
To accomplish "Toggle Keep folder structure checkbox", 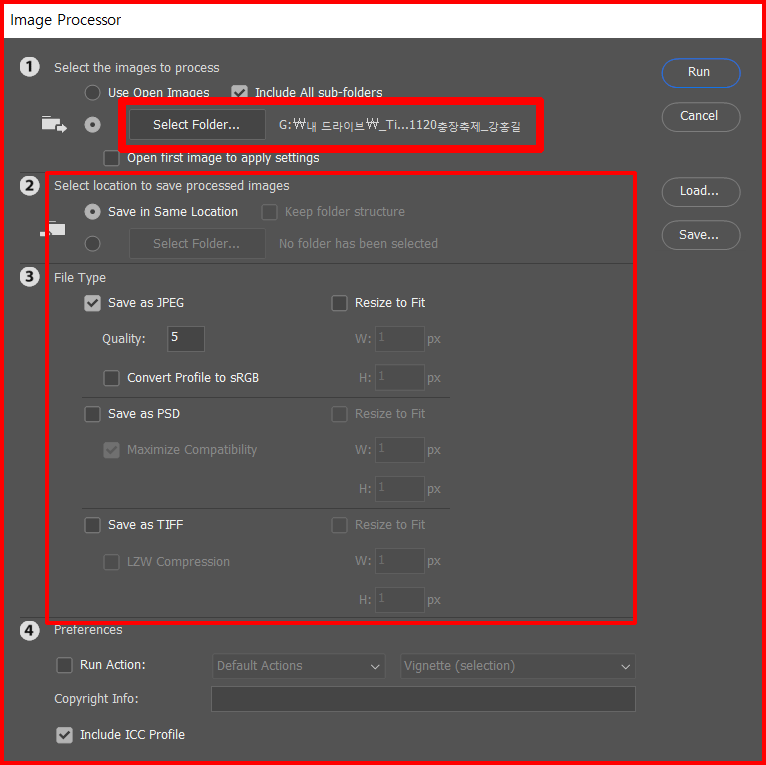I will coord(269,212).
